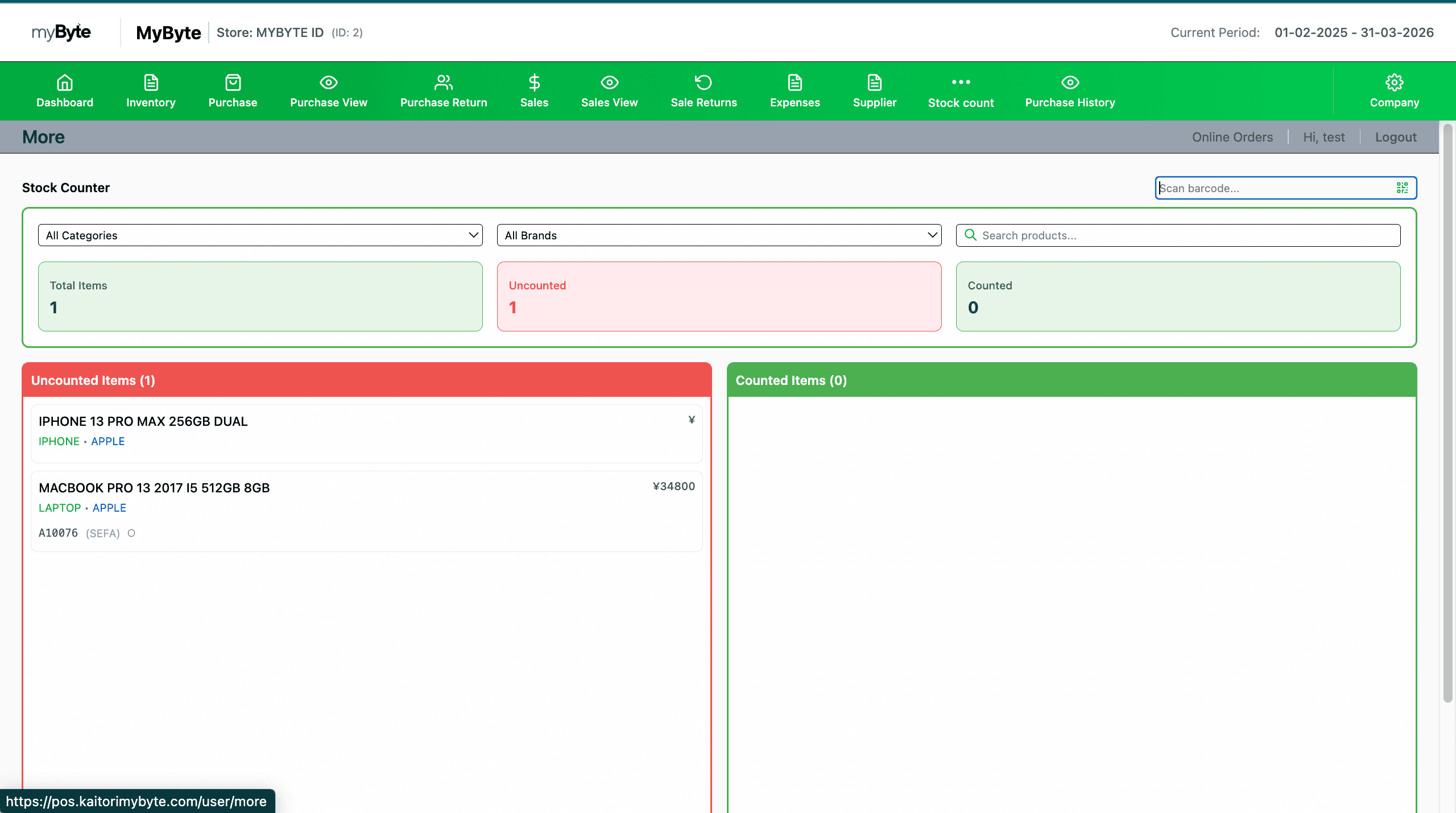
Task: Open the Supplier menu item
Action: 874,91
